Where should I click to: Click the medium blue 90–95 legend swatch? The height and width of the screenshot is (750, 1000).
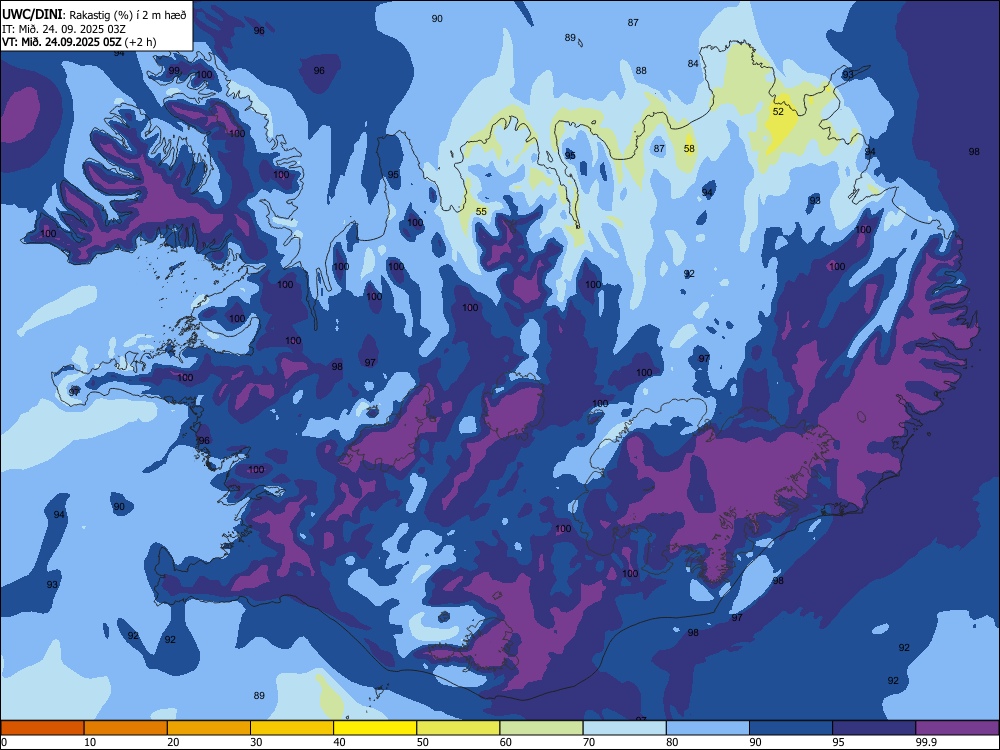click(791, 728)
